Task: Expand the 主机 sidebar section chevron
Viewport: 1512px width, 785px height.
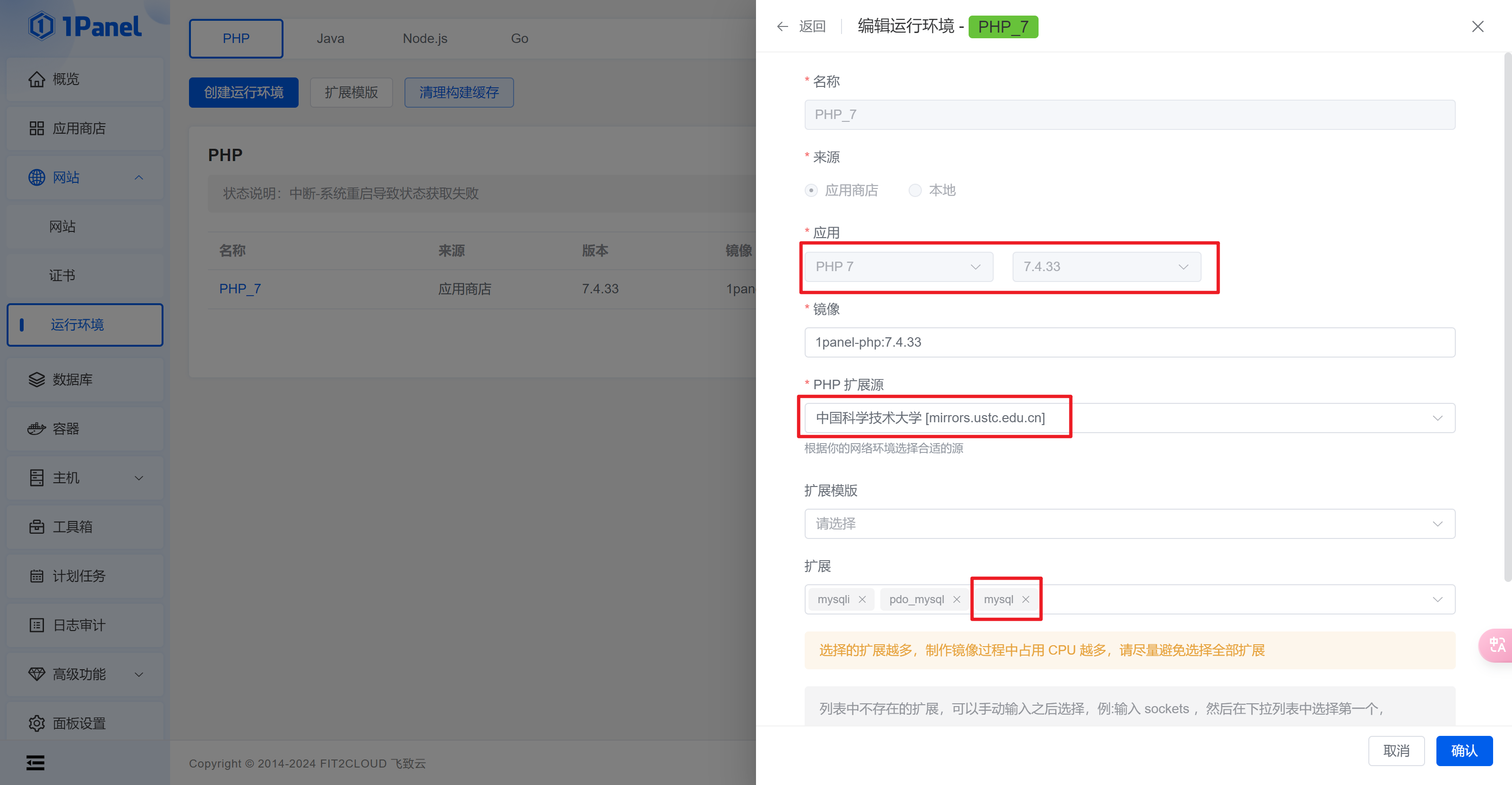Action: click(x=138, y=478)
